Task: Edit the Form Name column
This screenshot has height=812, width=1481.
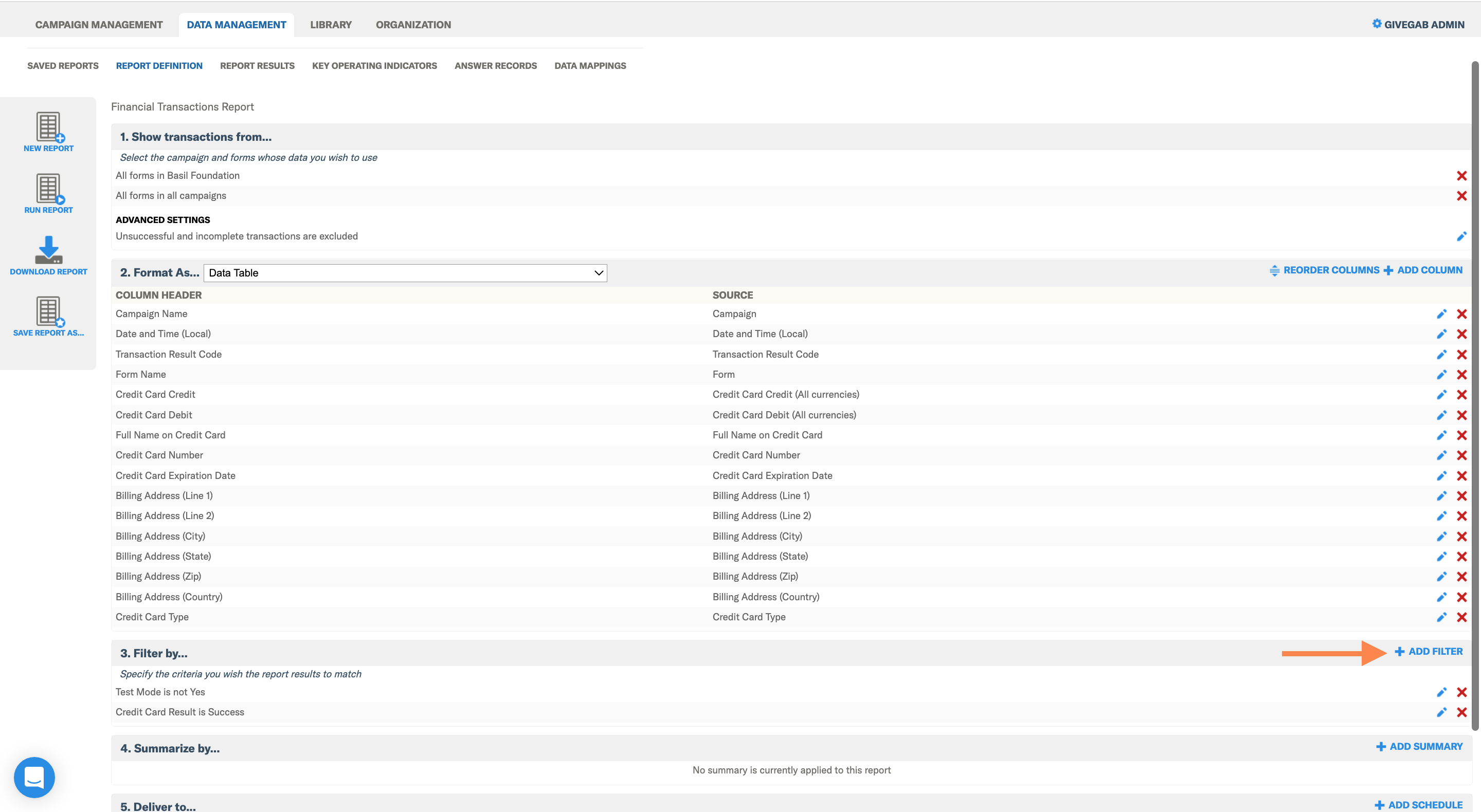Action: coord(1441,375)
